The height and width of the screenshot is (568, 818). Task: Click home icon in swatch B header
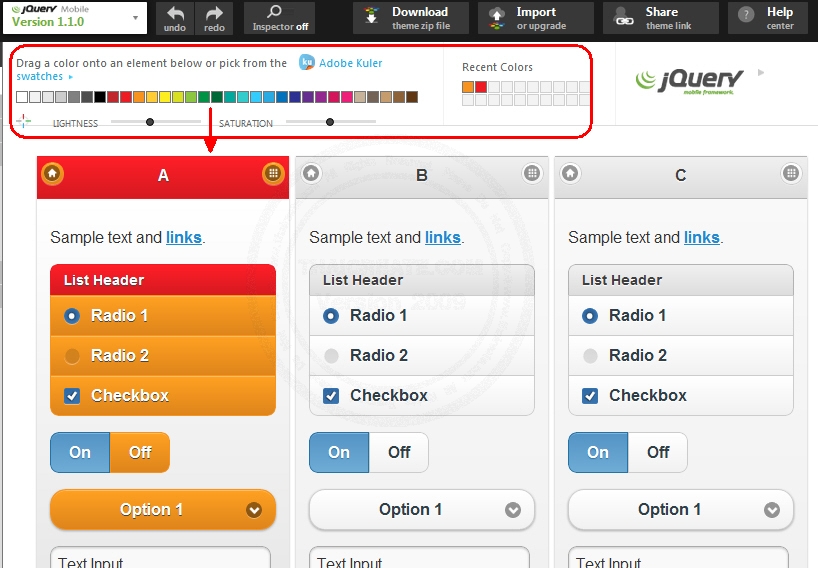(311, 173)
